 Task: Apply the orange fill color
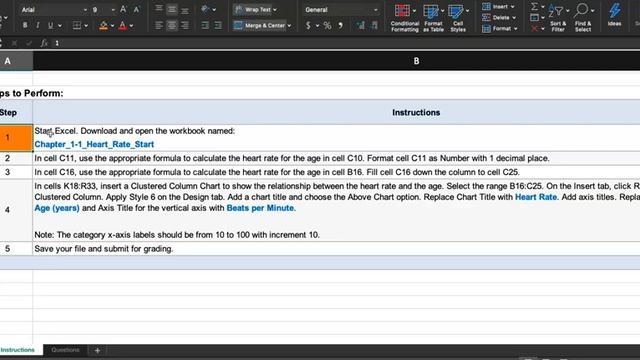pyautogui.click(x=103, y=26)
